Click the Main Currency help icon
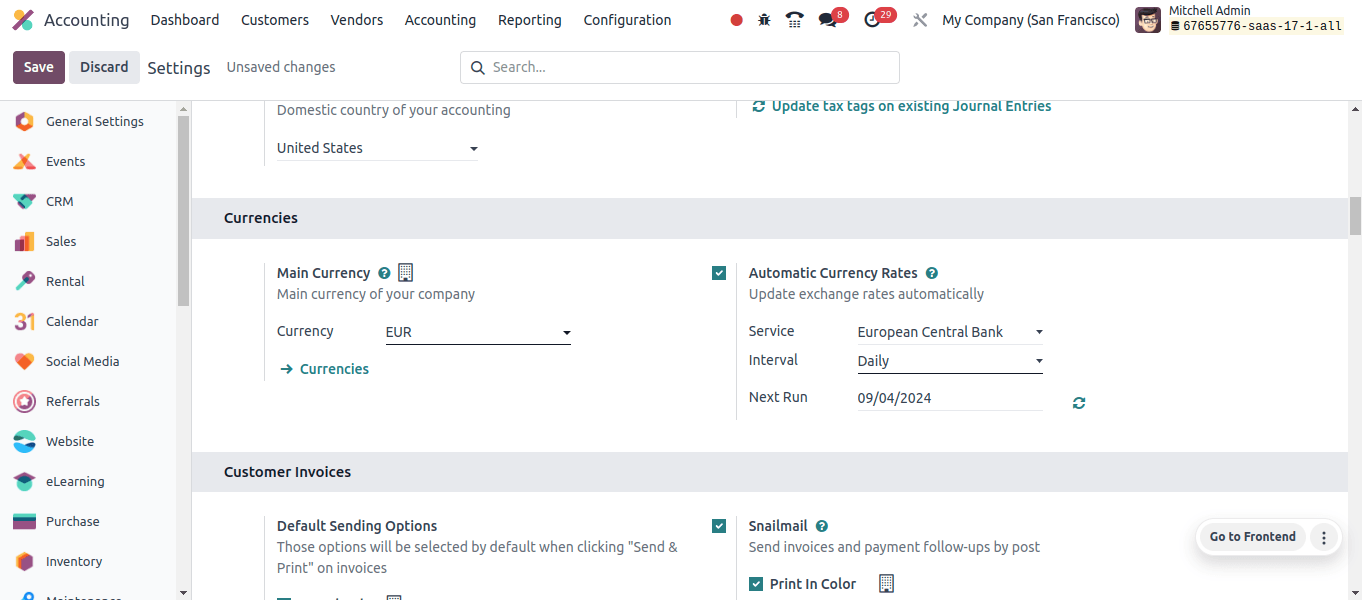Screen dimensions: 1362x600 tap(384, 273)
